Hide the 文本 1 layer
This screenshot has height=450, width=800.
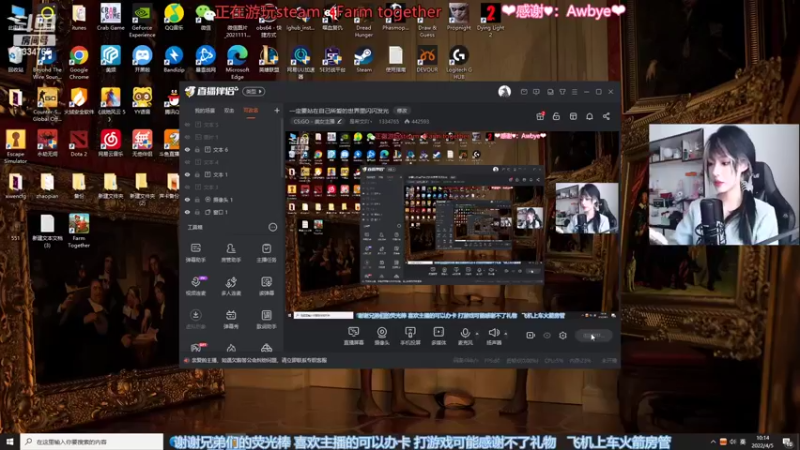pos(187,174)
